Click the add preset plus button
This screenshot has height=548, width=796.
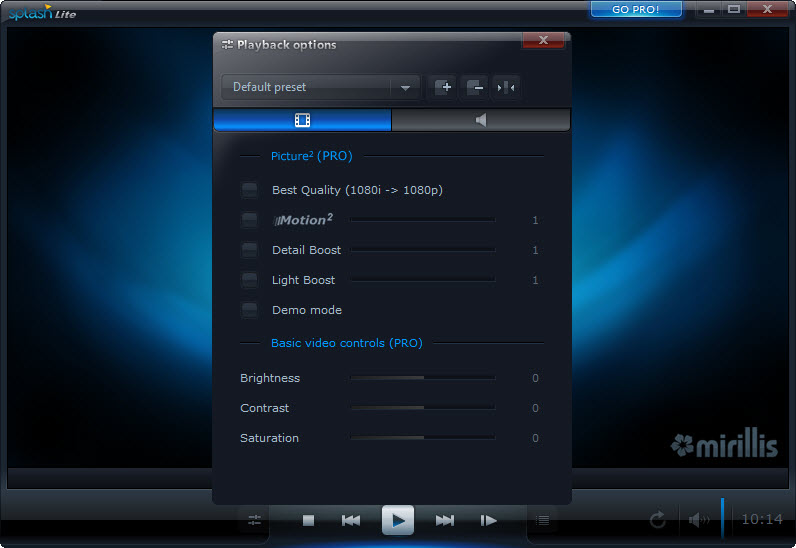click(444, 87)
